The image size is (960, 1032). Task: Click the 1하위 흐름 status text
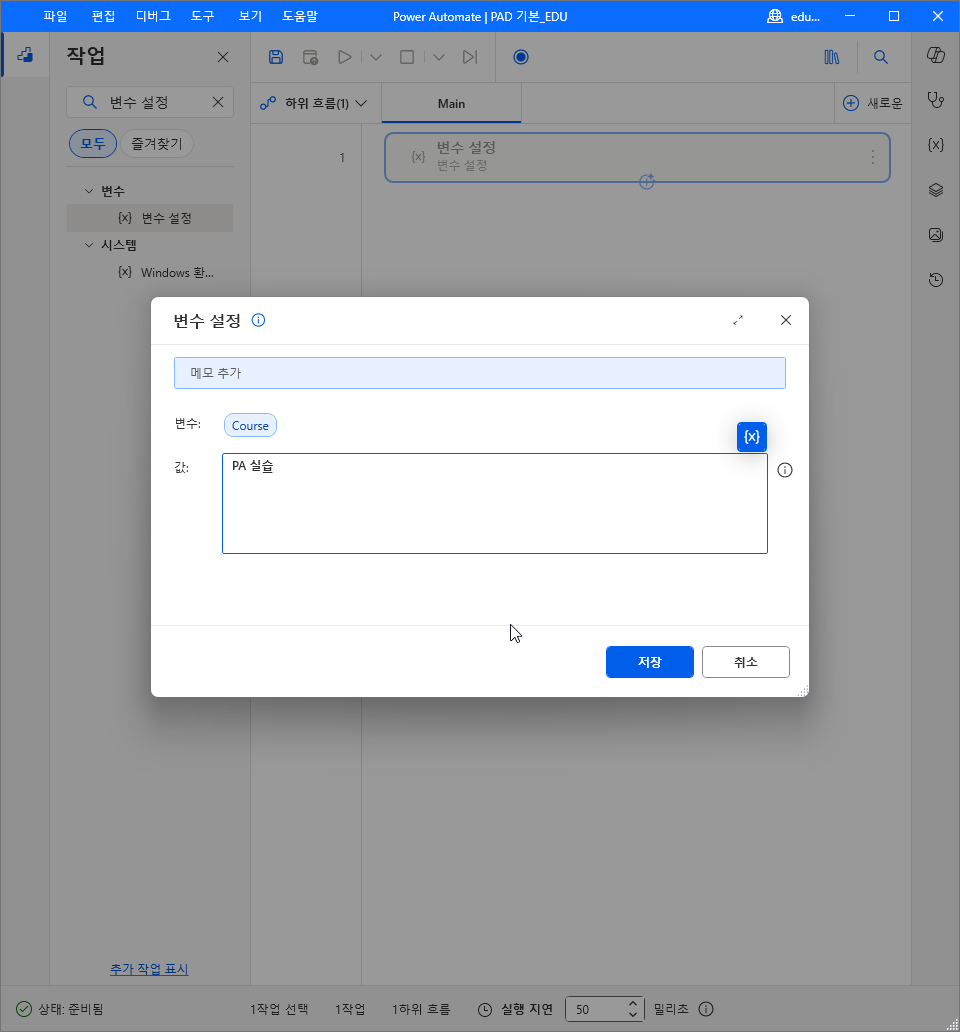pyautogui.click(x=421, y=1009)
